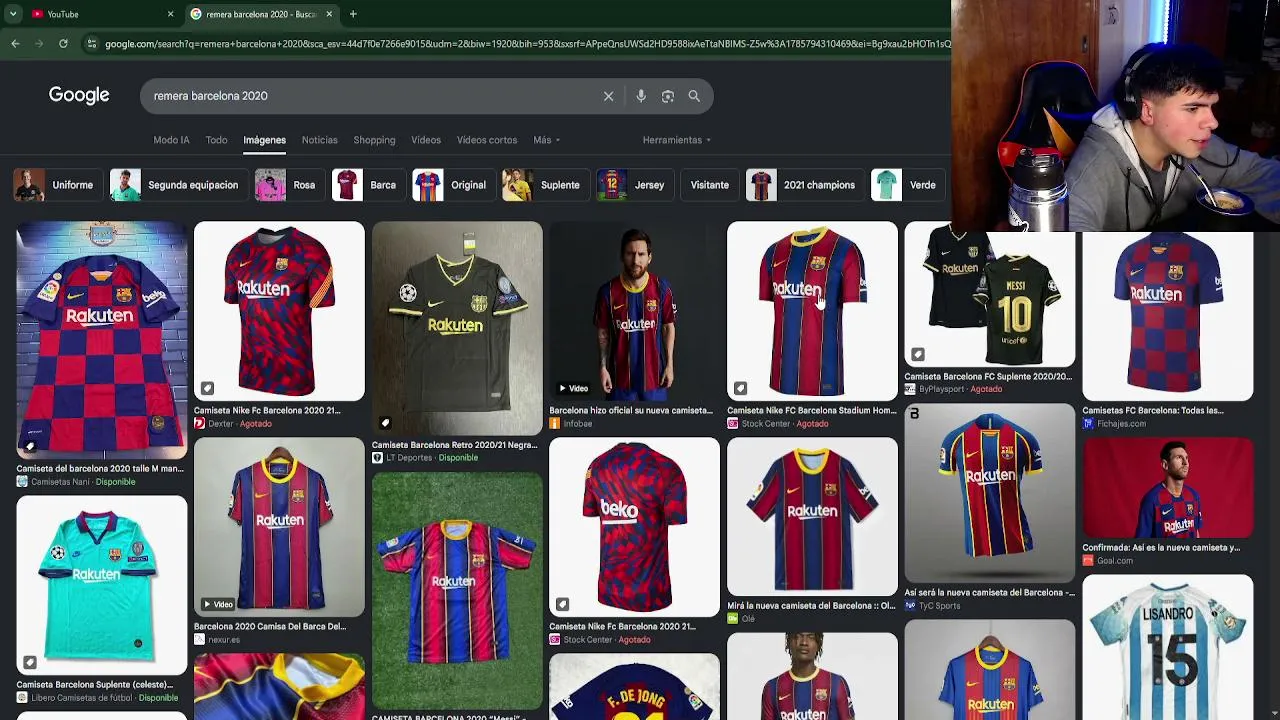Screen dimensions: 1280x720
Task: Apply the Jersey filter chip
Action: point(633,185)
